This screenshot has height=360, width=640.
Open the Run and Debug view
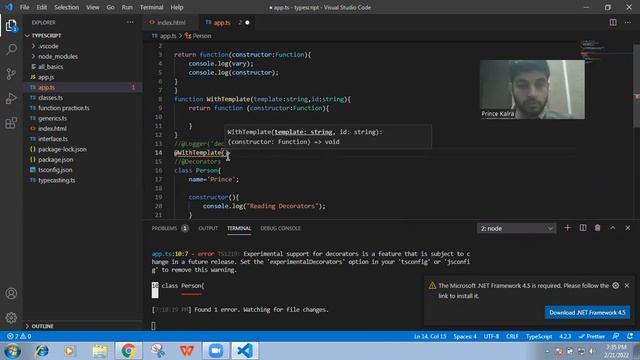pos(11,98)
